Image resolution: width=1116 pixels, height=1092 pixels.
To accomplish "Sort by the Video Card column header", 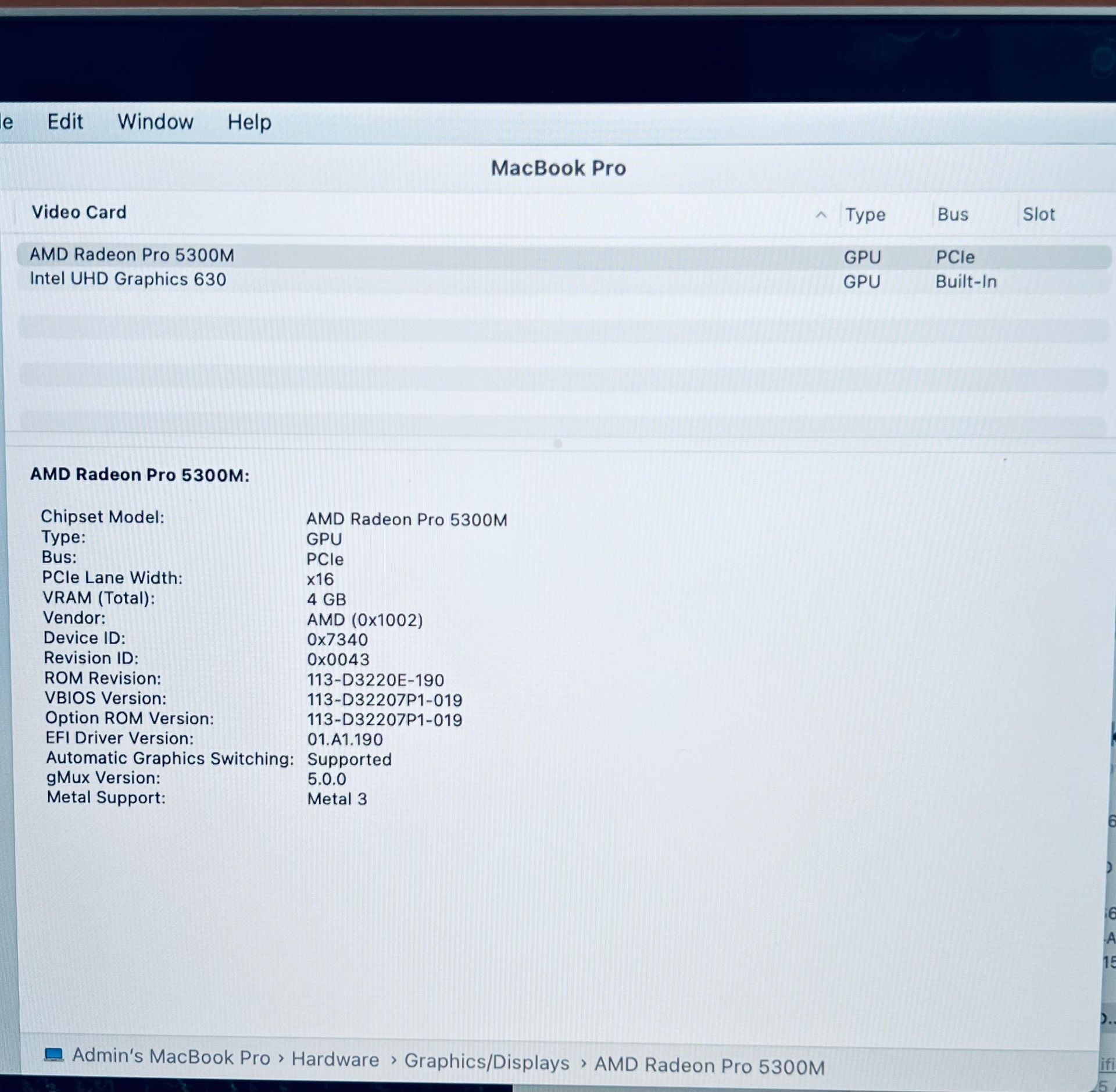I will (79, 212).
